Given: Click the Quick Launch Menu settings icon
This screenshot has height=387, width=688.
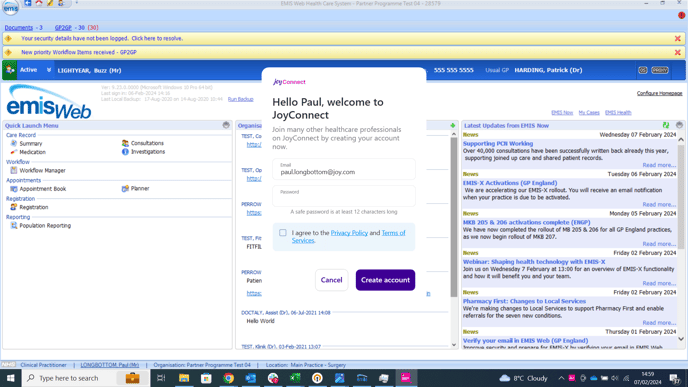Looking at the screenshot, I should tap(226, 125).
